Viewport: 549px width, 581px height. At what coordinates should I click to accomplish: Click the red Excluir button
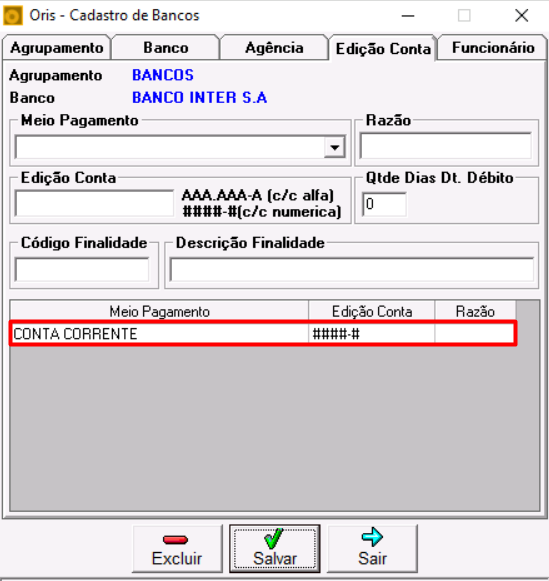(x=177, y=549)
